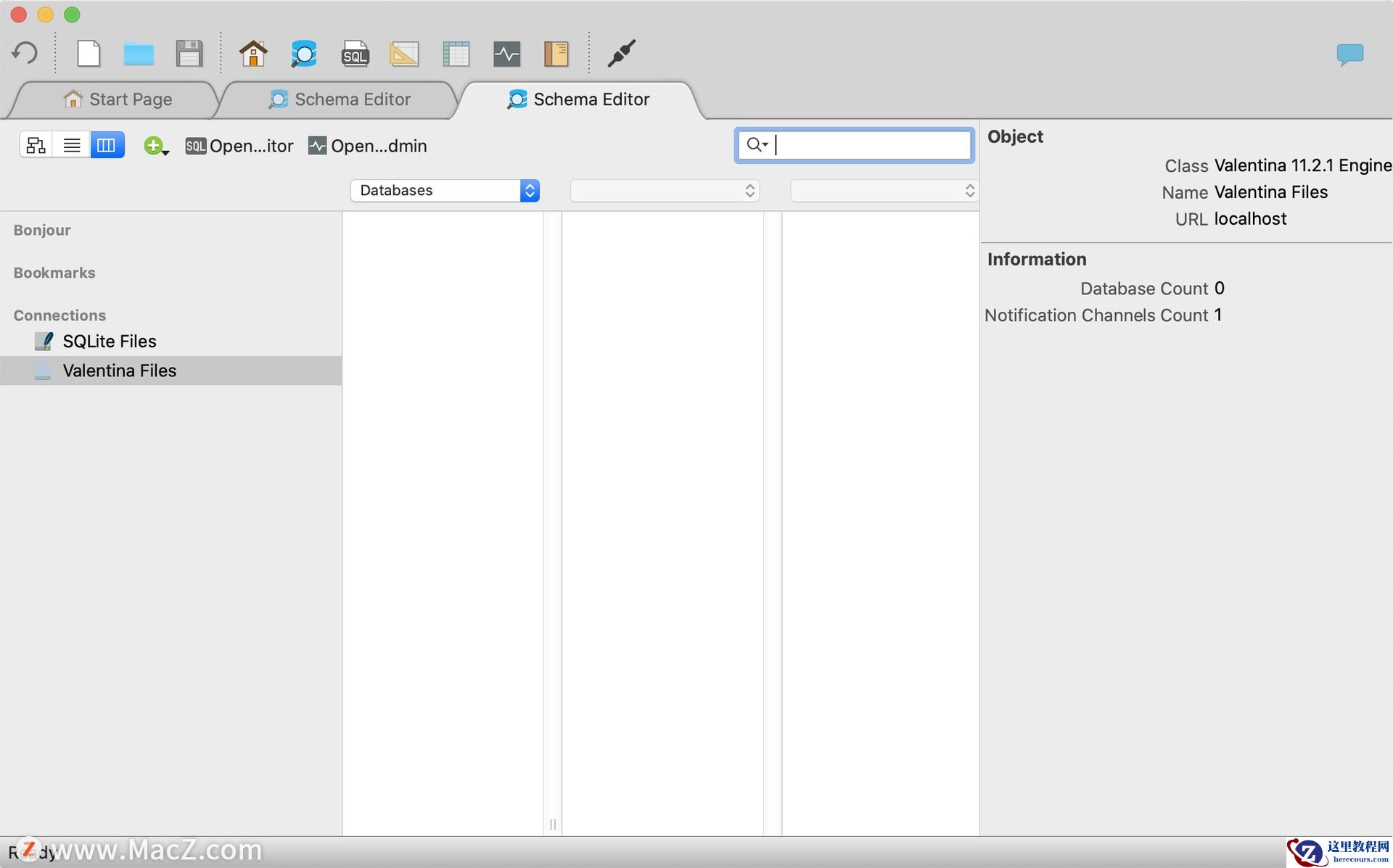The width and height of the screenshot is (1393, 868).
Task: Open the Server Admin pulse icon in toolbar
Action: click(x=506, y=53)
